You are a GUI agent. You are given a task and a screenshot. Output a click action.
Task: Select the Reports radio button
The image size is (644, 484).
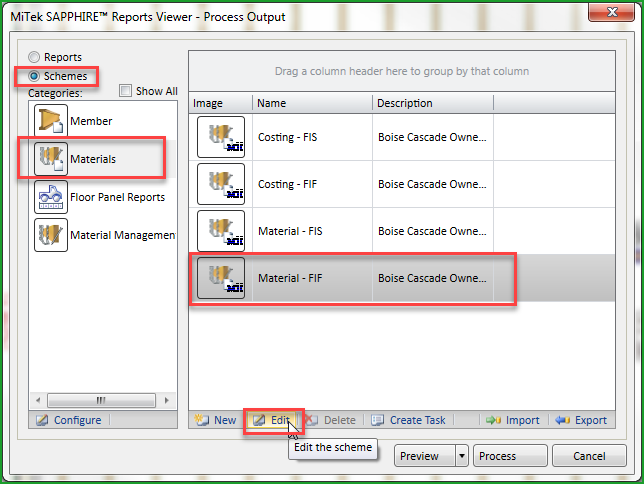click(x=34, y=57)
